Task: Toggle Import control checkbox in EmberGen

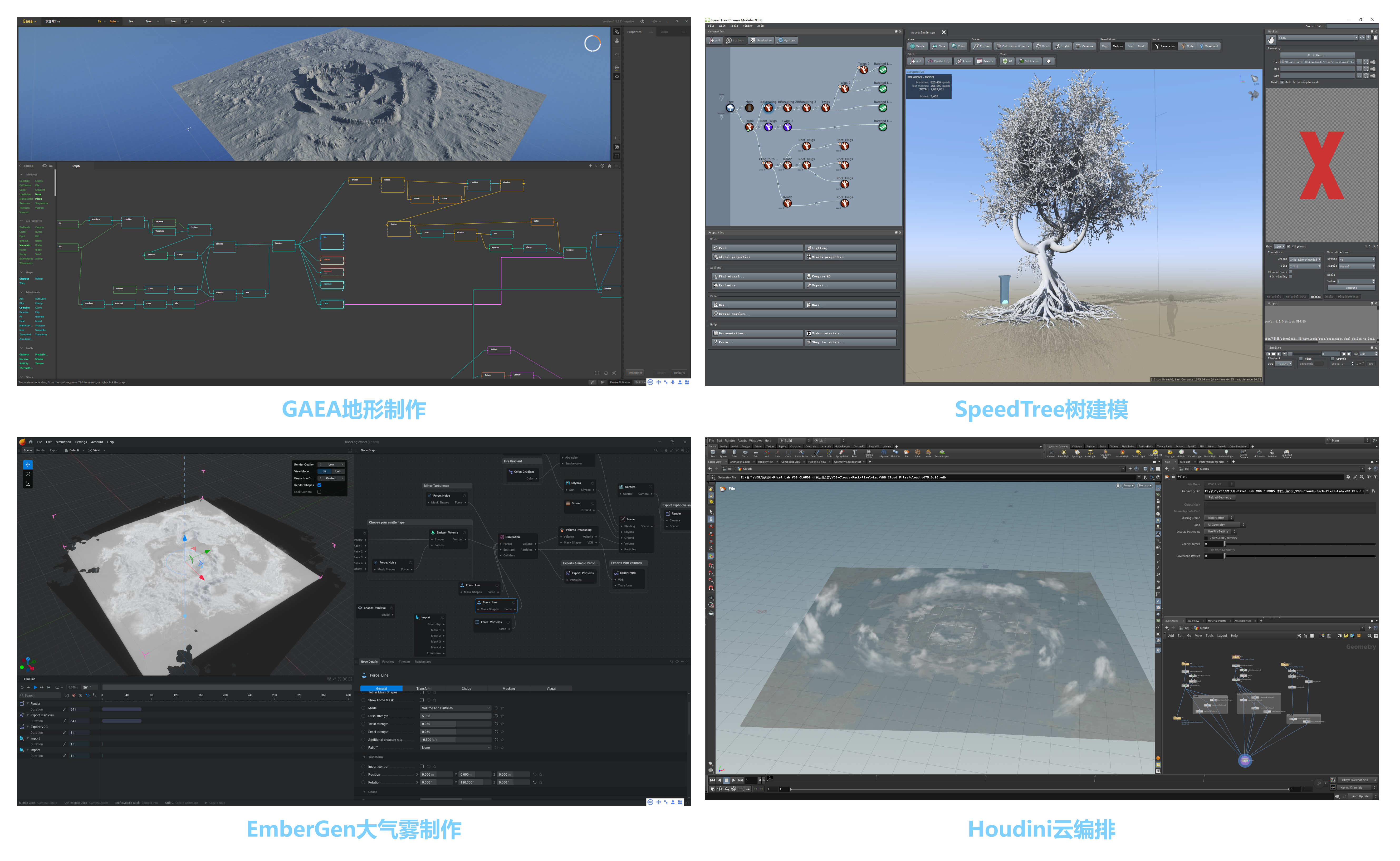Action: coord(422,766)
